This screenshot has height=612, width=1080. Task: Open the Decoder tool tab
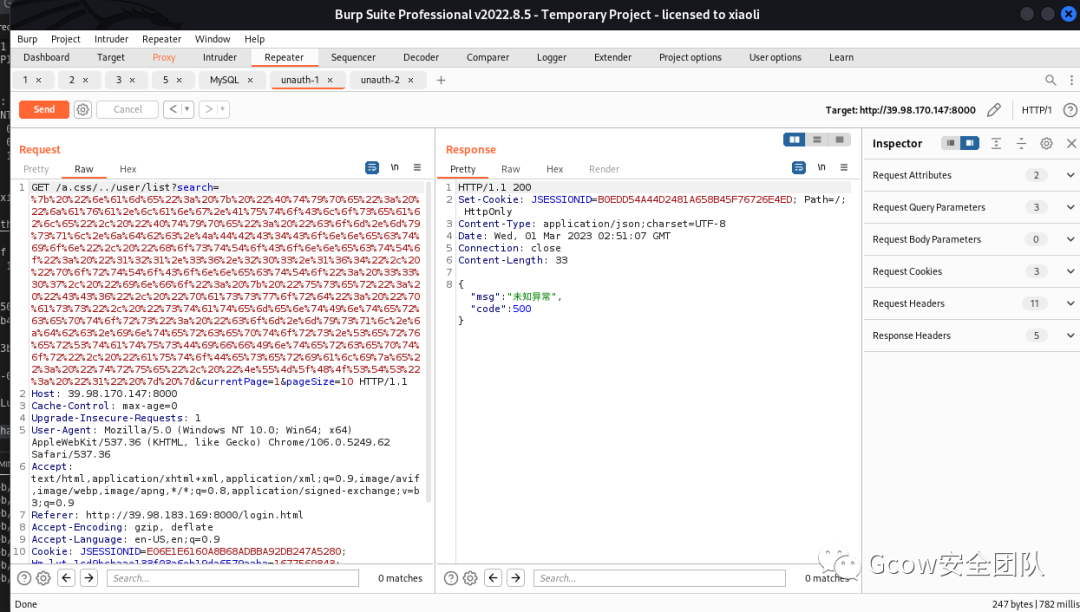(x=421, y=58)
